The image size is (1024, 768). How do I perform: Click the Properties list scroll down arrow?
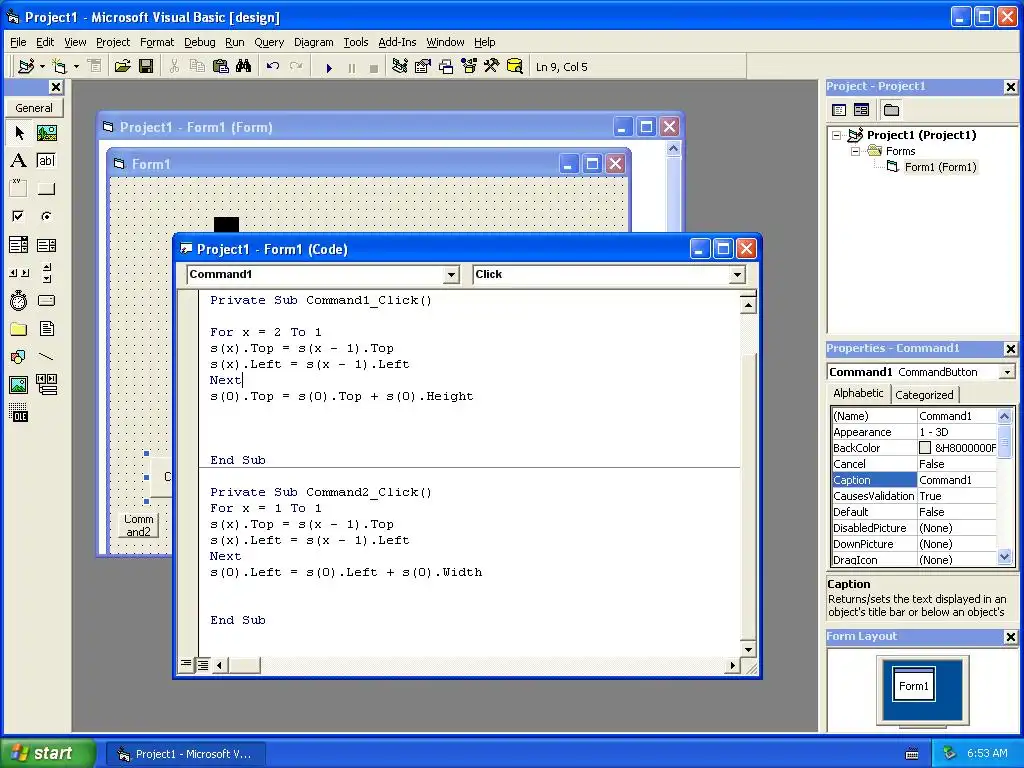(1004, 557)
